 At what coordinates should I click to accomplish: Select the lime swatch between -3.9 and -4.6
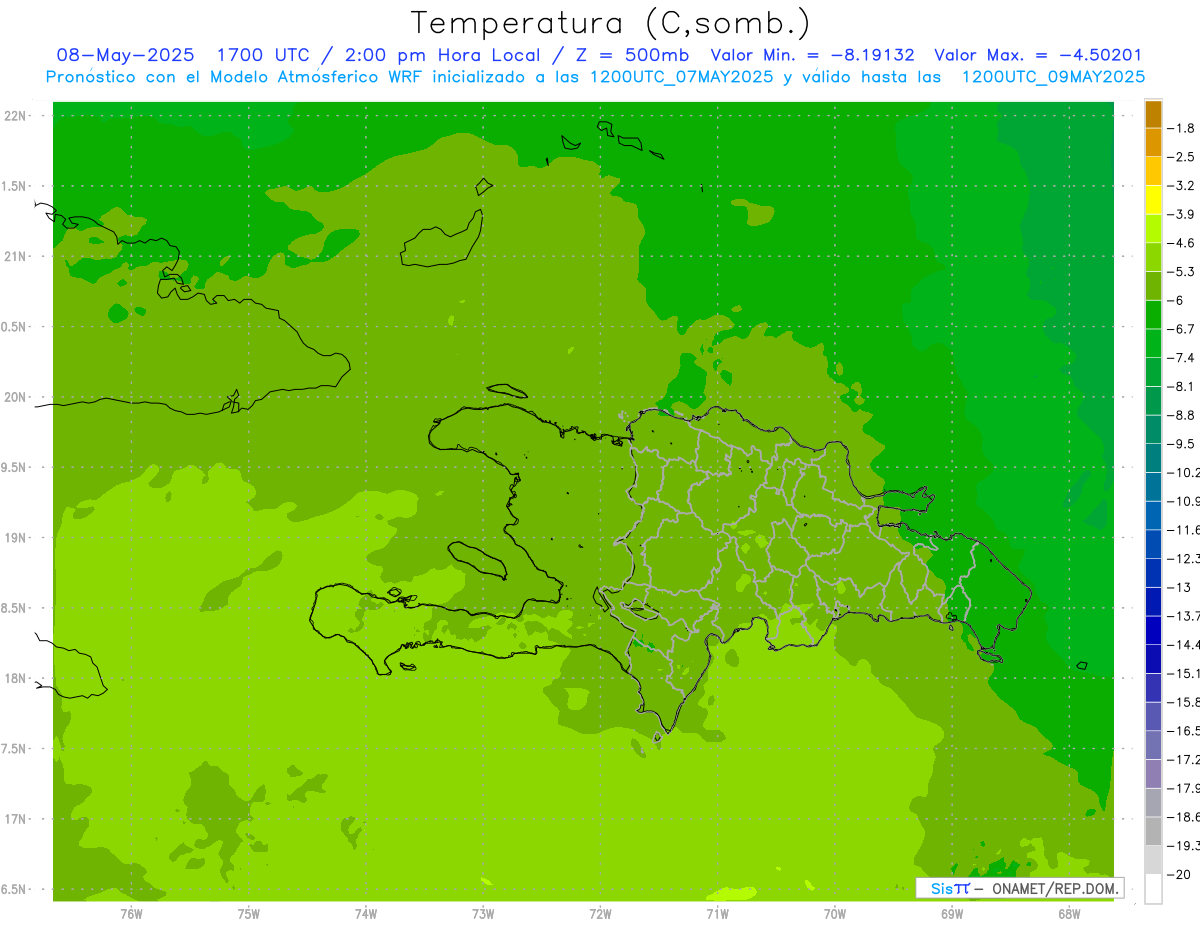tap(1153, 229)
